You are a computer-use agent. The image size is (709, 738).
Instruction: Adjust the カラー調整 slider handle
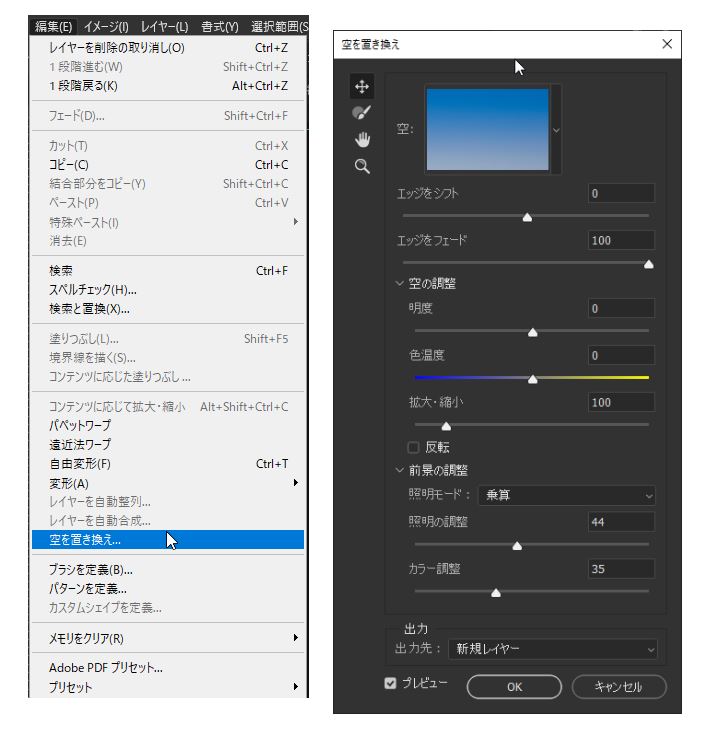coord(496,593)
